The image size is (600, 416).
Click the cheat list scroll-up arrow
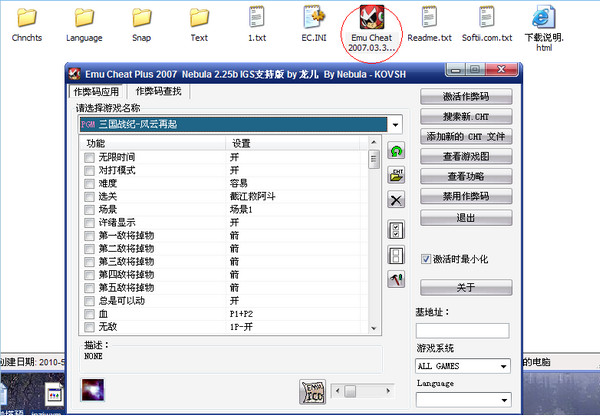pos(374,142)
